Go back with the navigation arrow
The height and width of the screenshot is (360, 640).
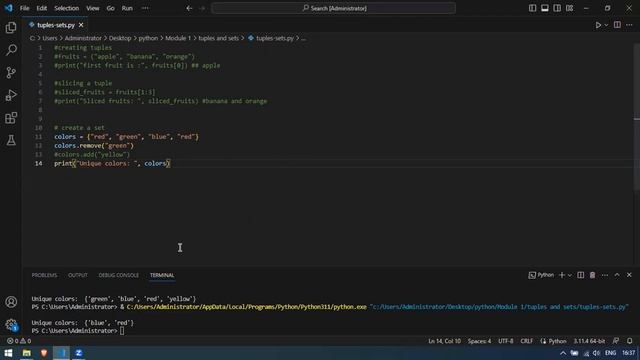pos(189,8)
